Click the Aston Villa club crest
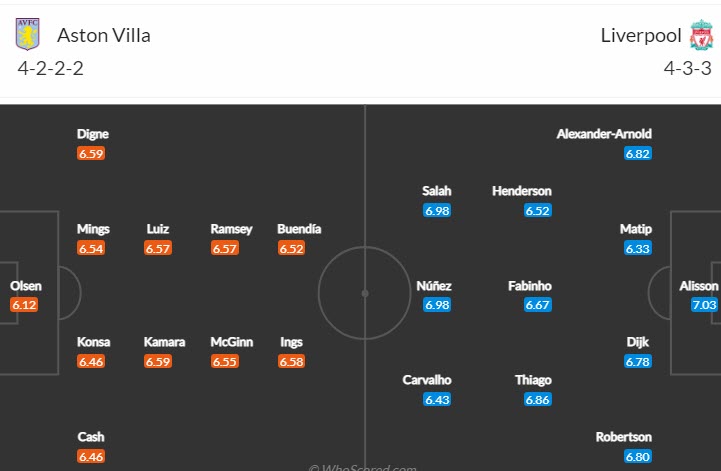The width and height of the screenshot is (721, 471). [x=28, y=35]
